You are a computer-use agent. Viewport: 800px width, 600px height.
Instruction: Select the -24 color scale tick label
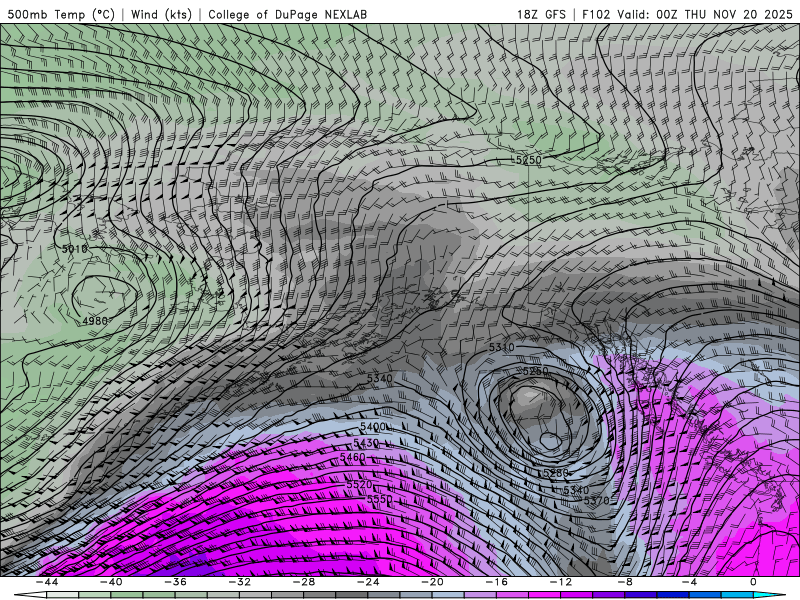[x=368, y=582]
